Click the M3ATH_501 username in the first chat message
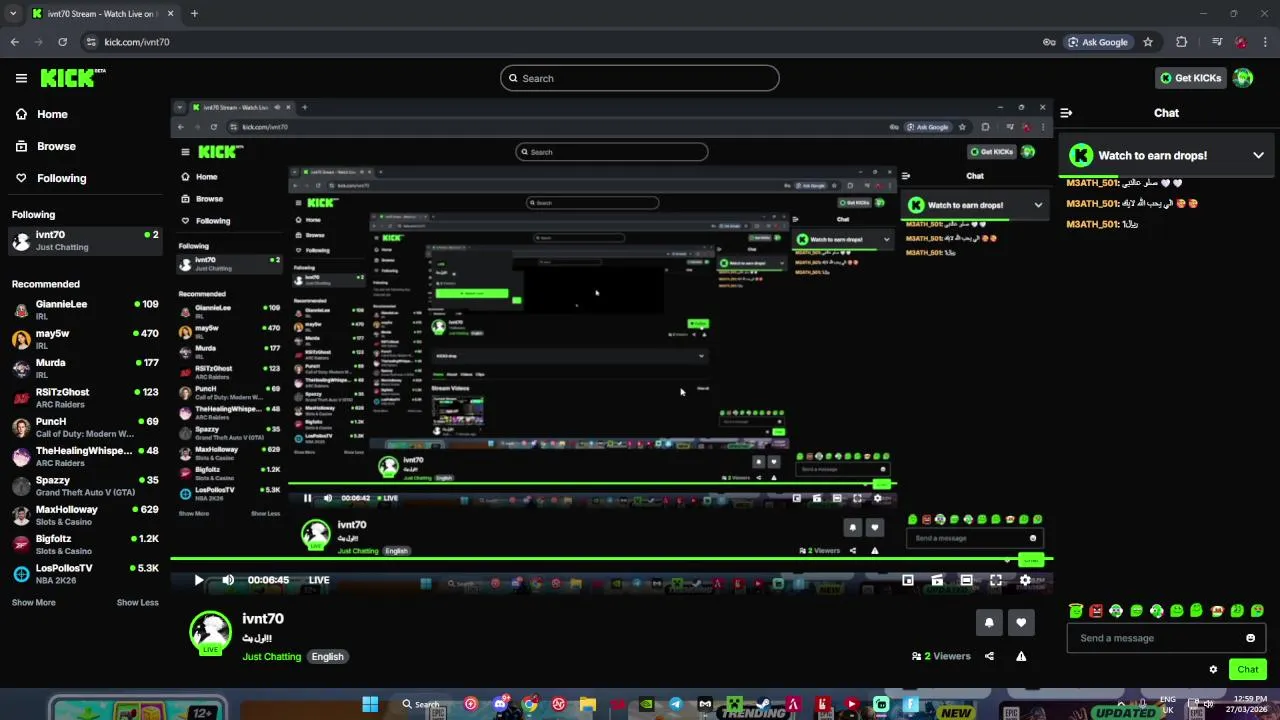The height and width of the screenshot is (720, 1280). (x=1092, y=183)
